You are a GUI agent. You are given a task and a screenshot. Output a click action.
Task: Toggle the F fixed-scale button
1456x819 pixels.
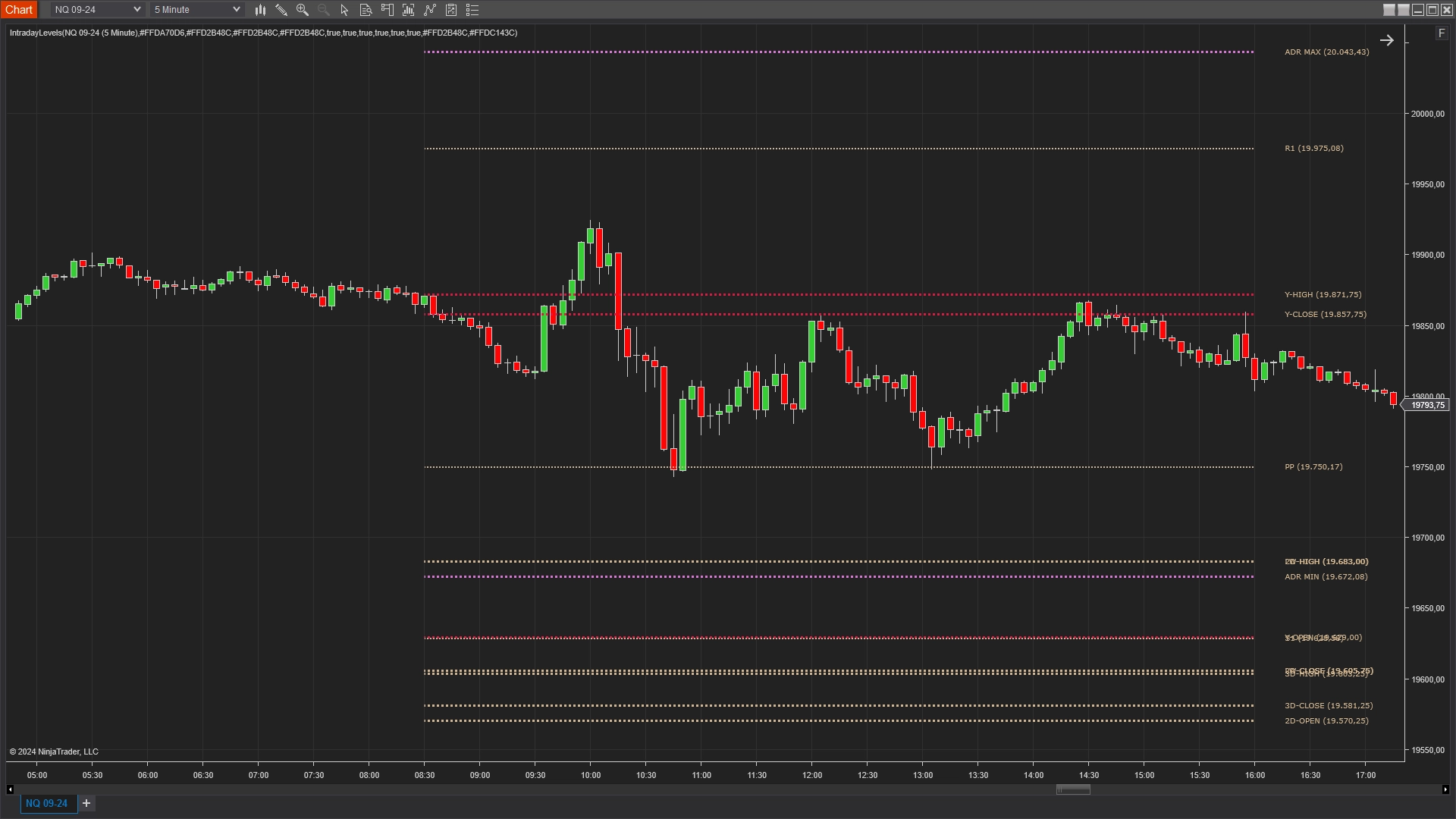pos(1442,33)
